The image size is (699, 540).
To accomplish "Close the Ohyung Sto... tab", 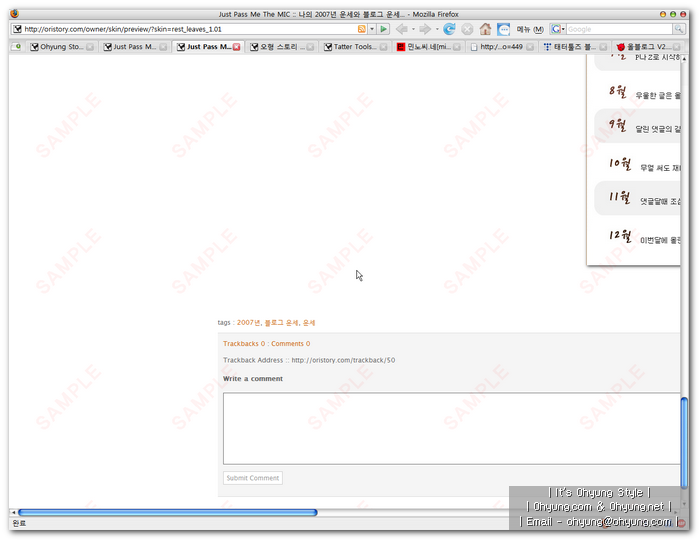I will point(90,47).
